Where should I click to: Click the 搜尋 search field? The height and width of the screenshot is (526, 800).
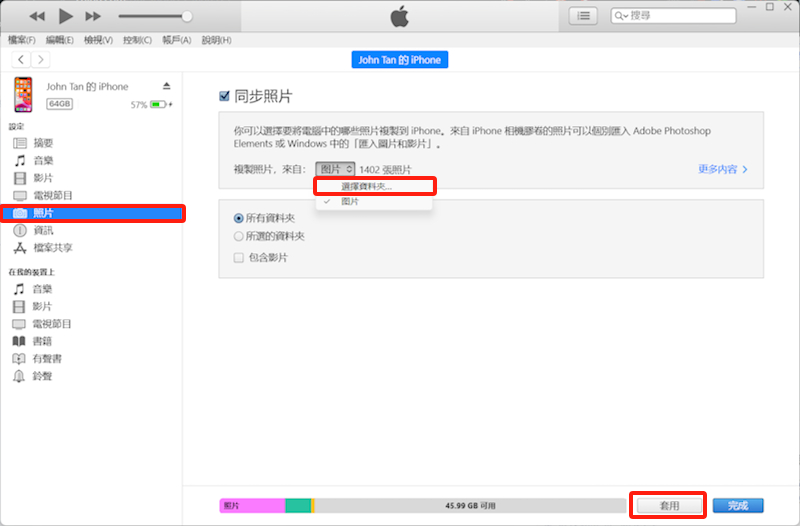[x=673, y=16]
